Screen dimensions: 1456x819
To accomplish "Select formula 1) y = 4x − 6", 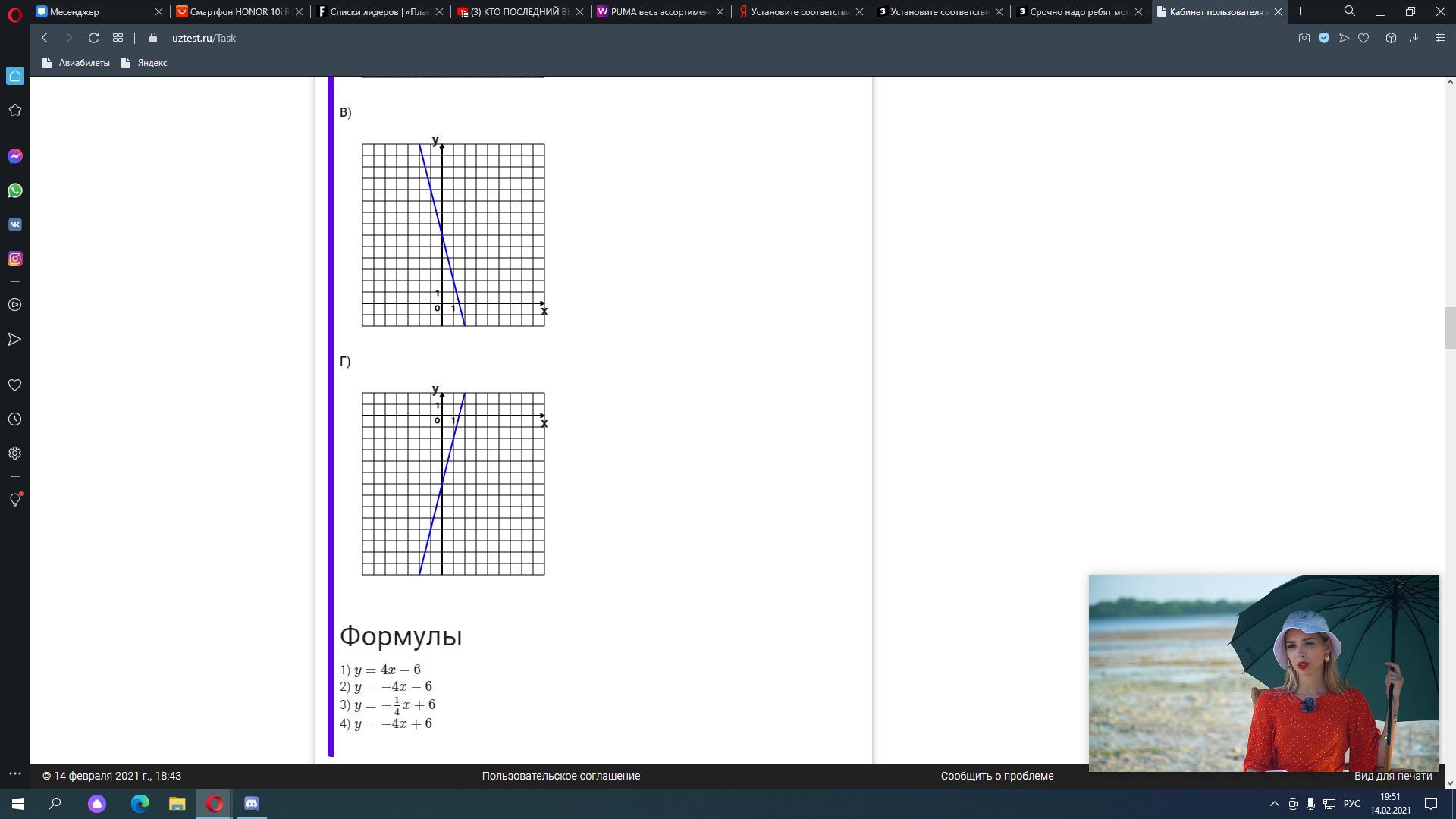I will [x=380, y=670].
